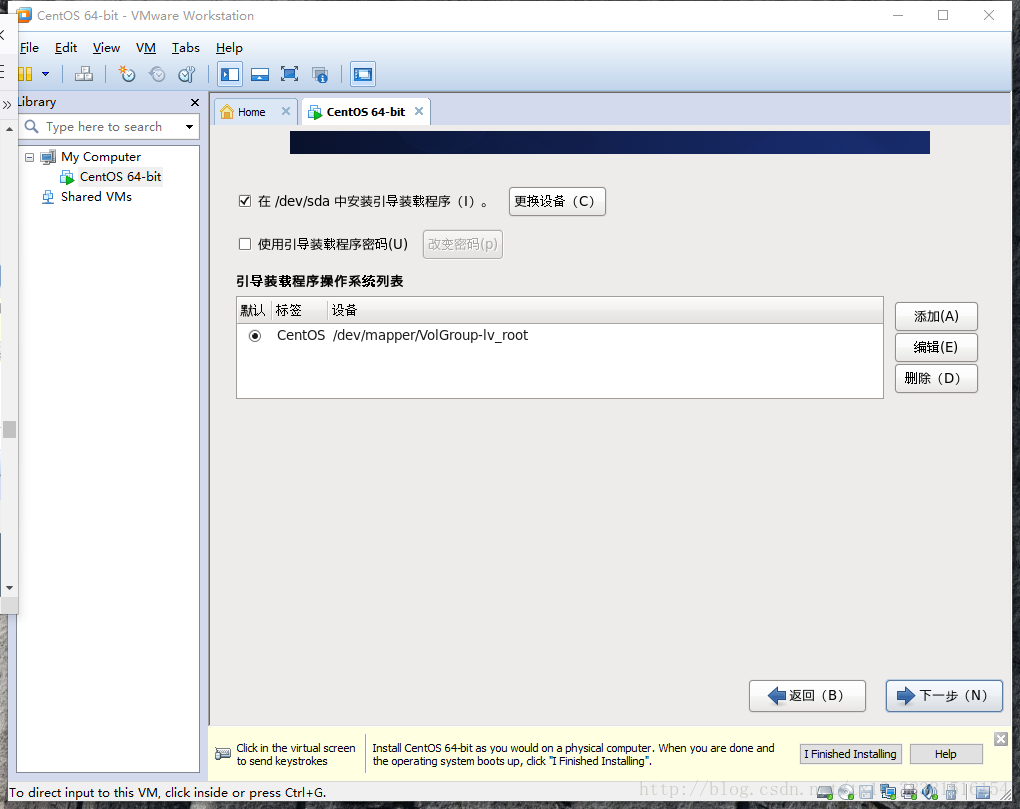This screenshot has width=1020, height=809.
Task: Close the CentOS 64-bit tab
Action: (x=419, y=111)
